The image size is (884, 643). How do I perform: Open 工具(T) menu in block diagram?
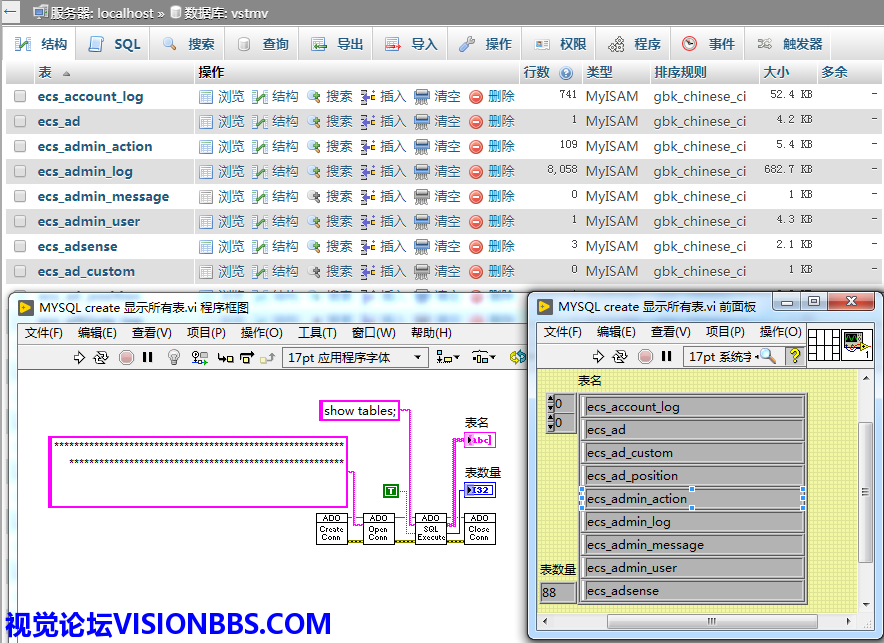[317, 333]
